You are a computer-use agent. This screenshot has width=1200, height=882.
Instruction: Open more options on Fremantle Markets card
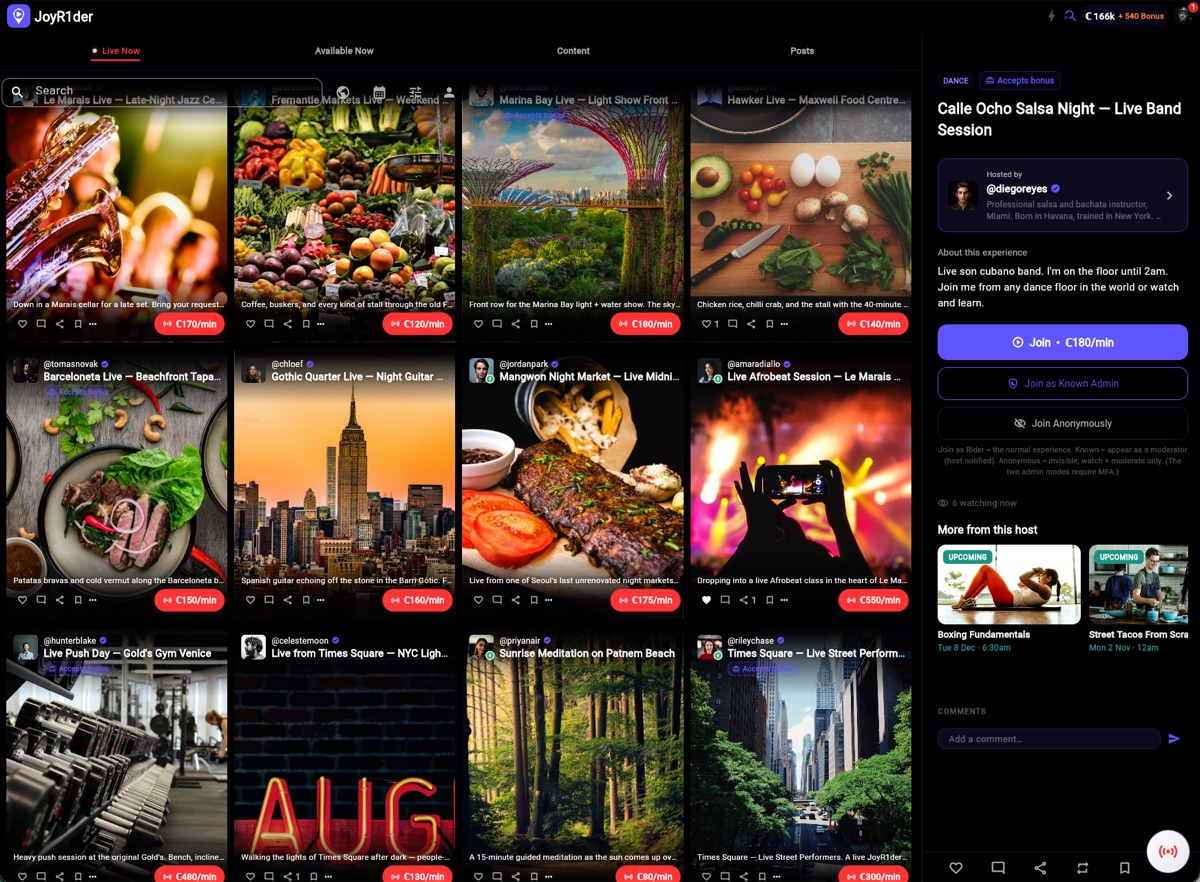(321, 324)
